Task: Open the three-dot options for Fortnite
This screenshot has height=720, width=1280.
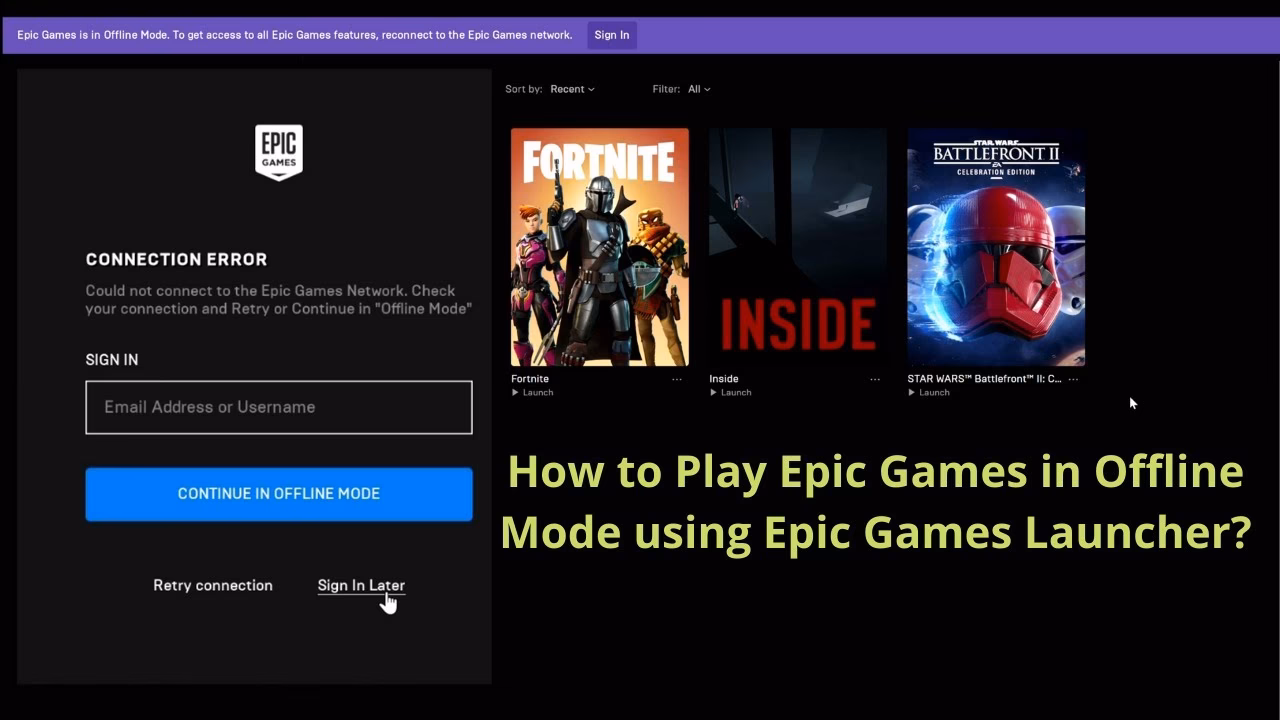Action: [677, 379]
